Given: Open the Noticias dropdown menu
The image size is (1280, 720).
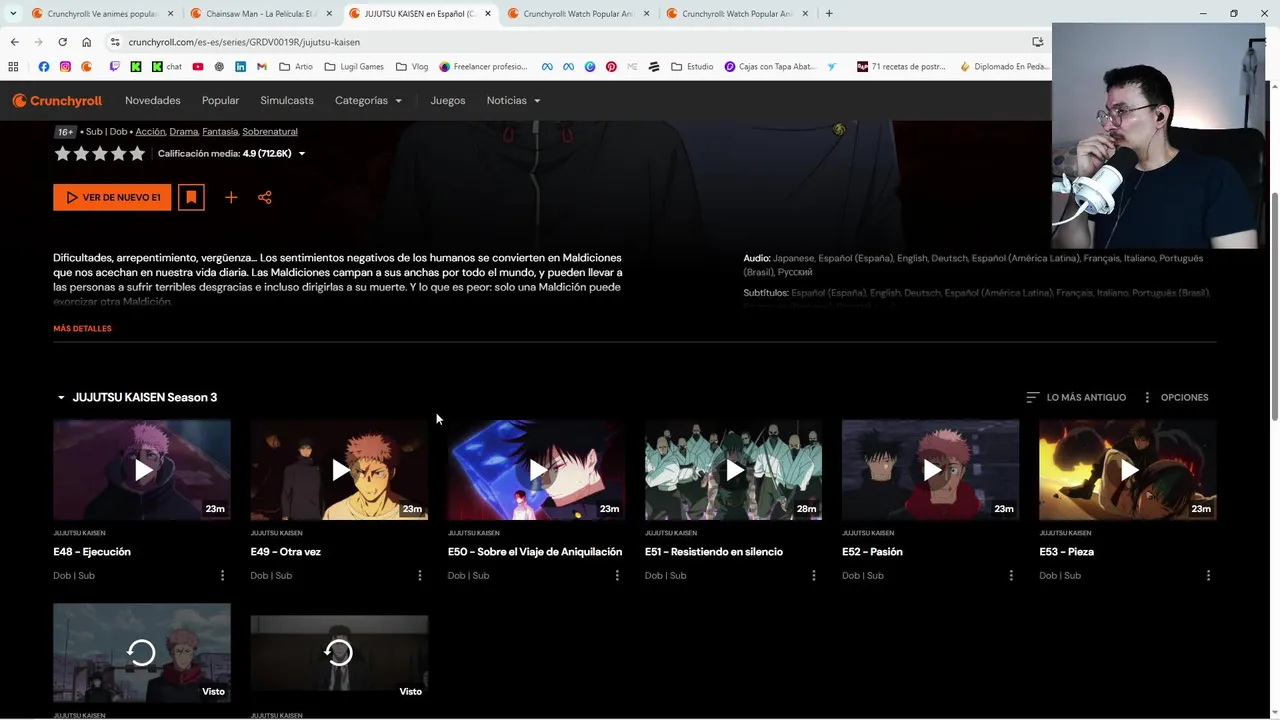Looking at the screenshot, I should [513, 101].
